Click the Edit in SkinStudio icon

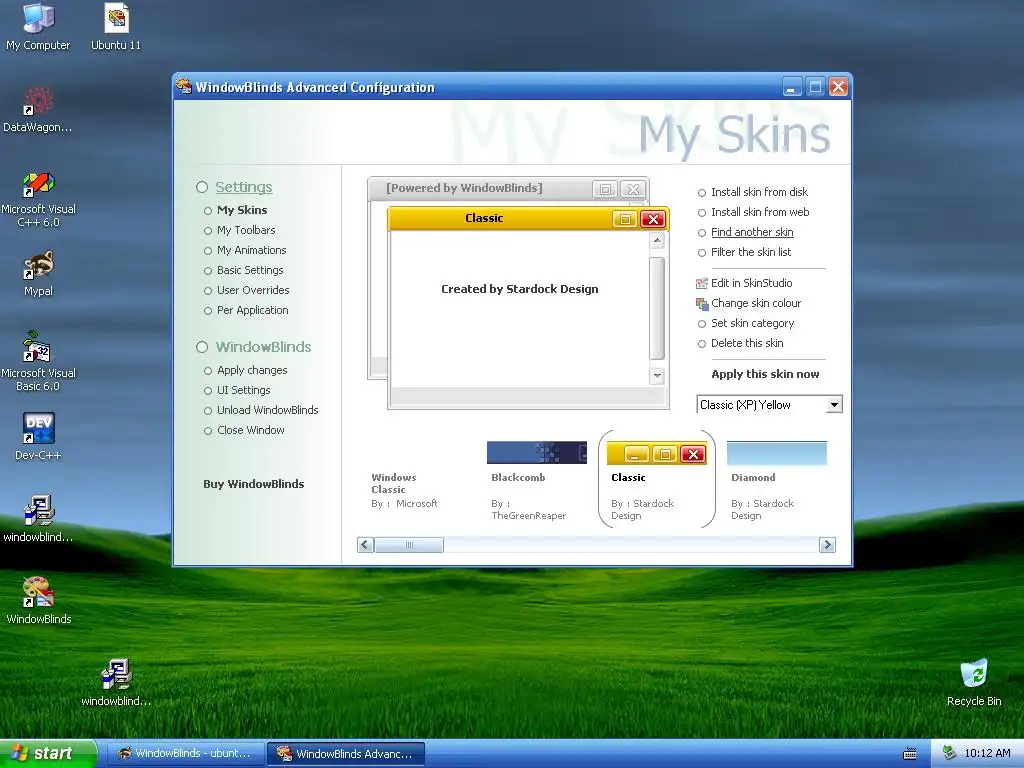click(702, 283)
